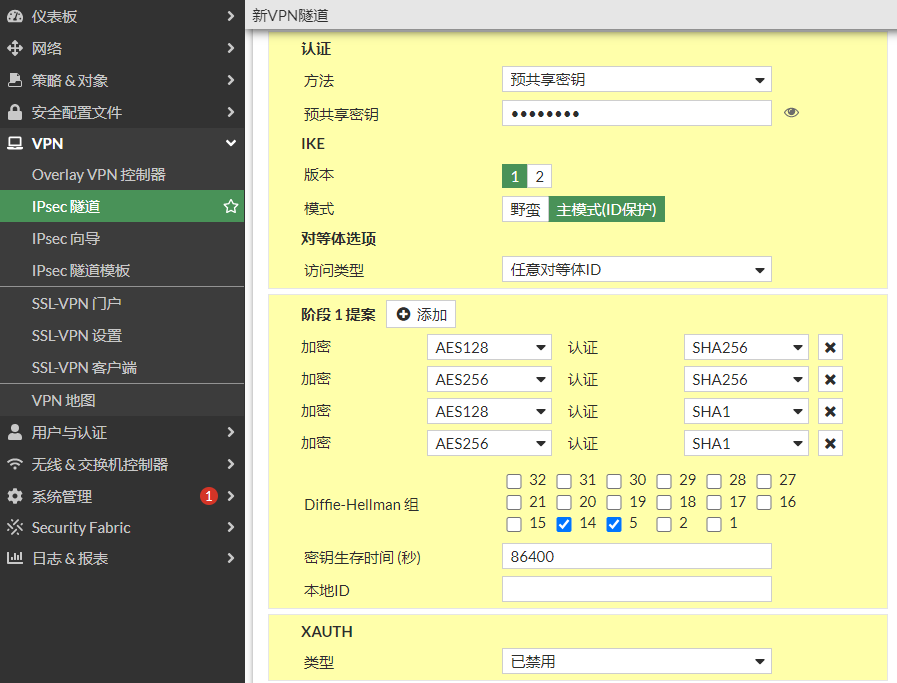897x683 pixels.
Task: Click the eye icon to reveal pre-shared key
Action: 792,113
